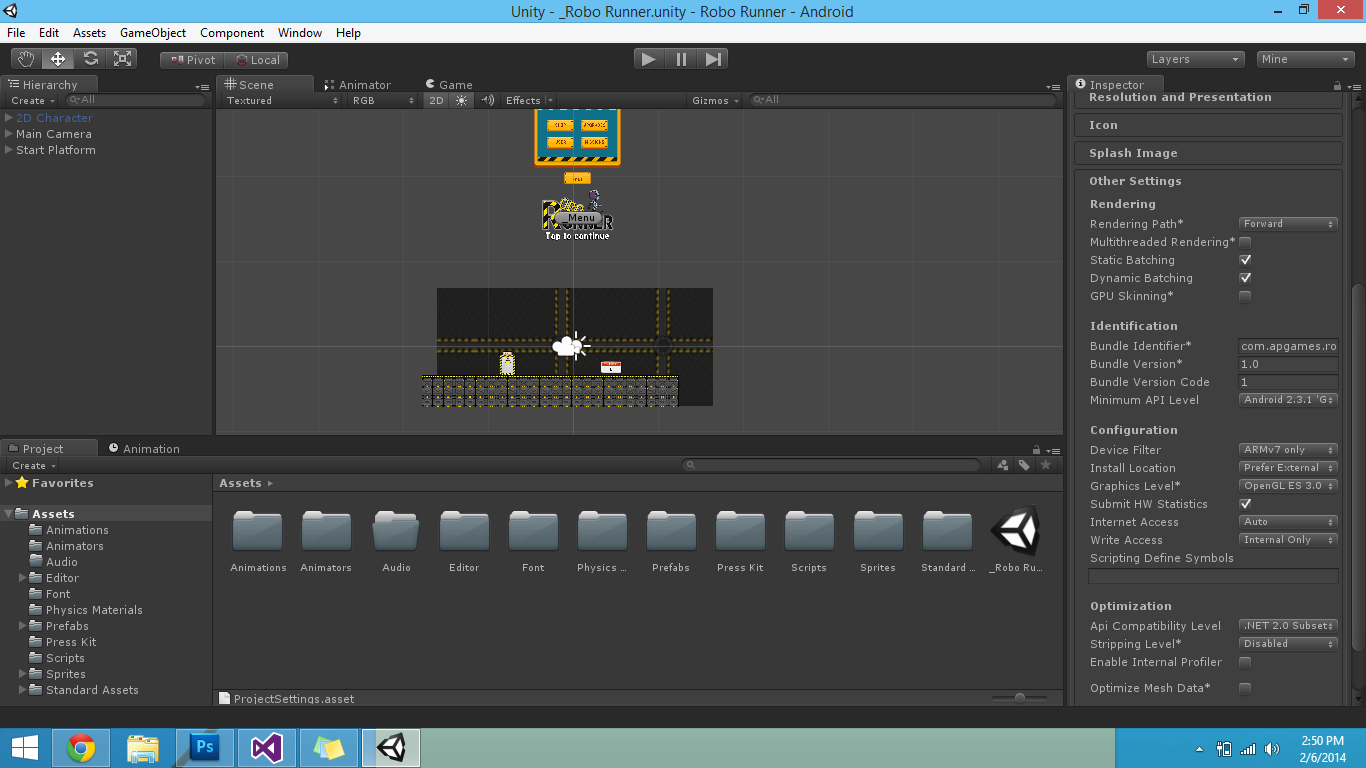The width and height of the screenshot is (1366, 768).
Task: Uncheck Submit HW Statistics
Action: (x=1245, y=504)
